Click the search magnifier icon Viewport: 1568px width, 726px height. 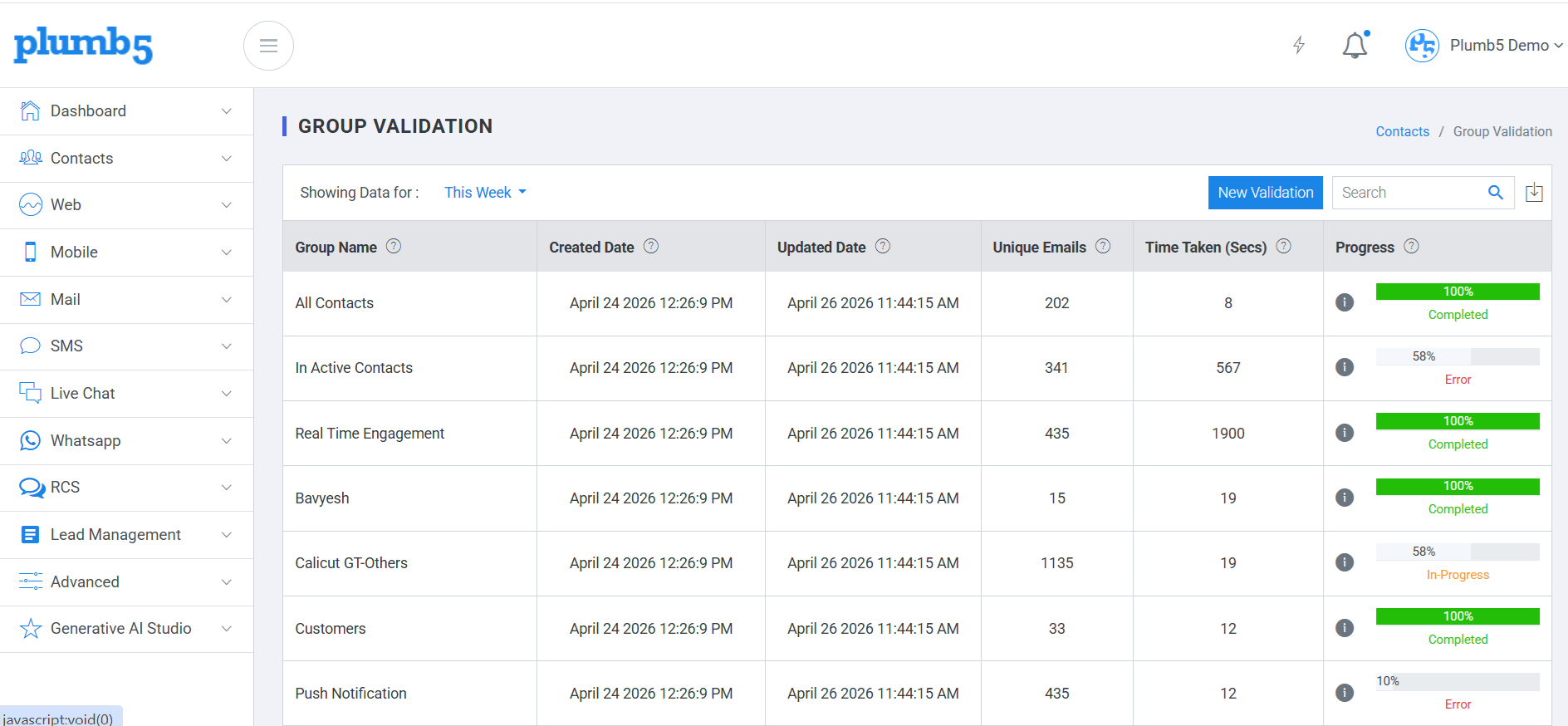point(1496,193)
